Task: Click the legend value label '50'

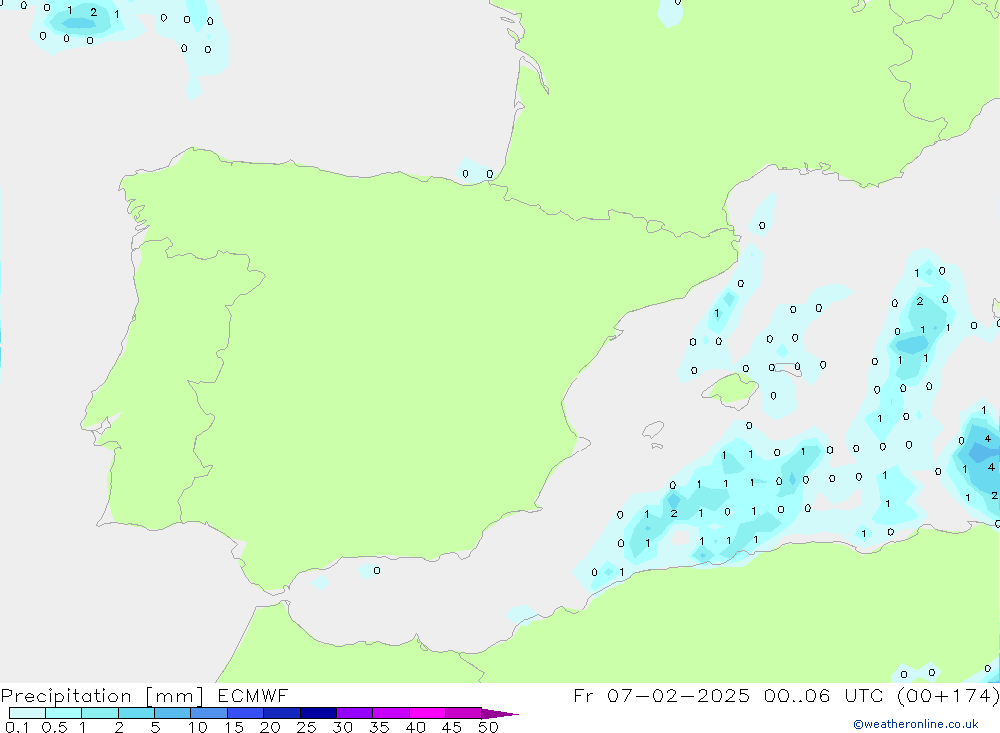Action: (x=487, y=727)
